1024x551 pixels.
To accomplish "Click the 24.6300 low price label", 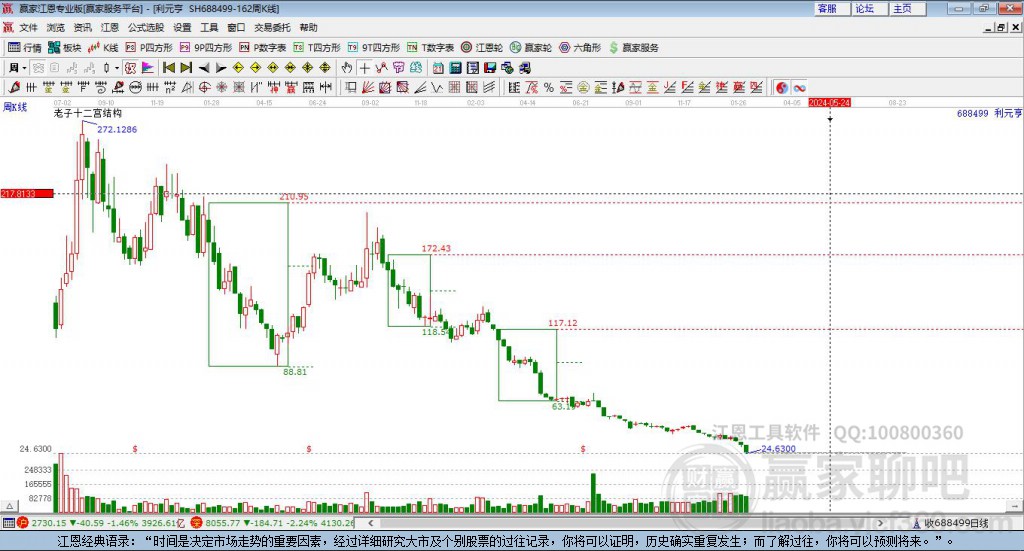I will (778, 449).
